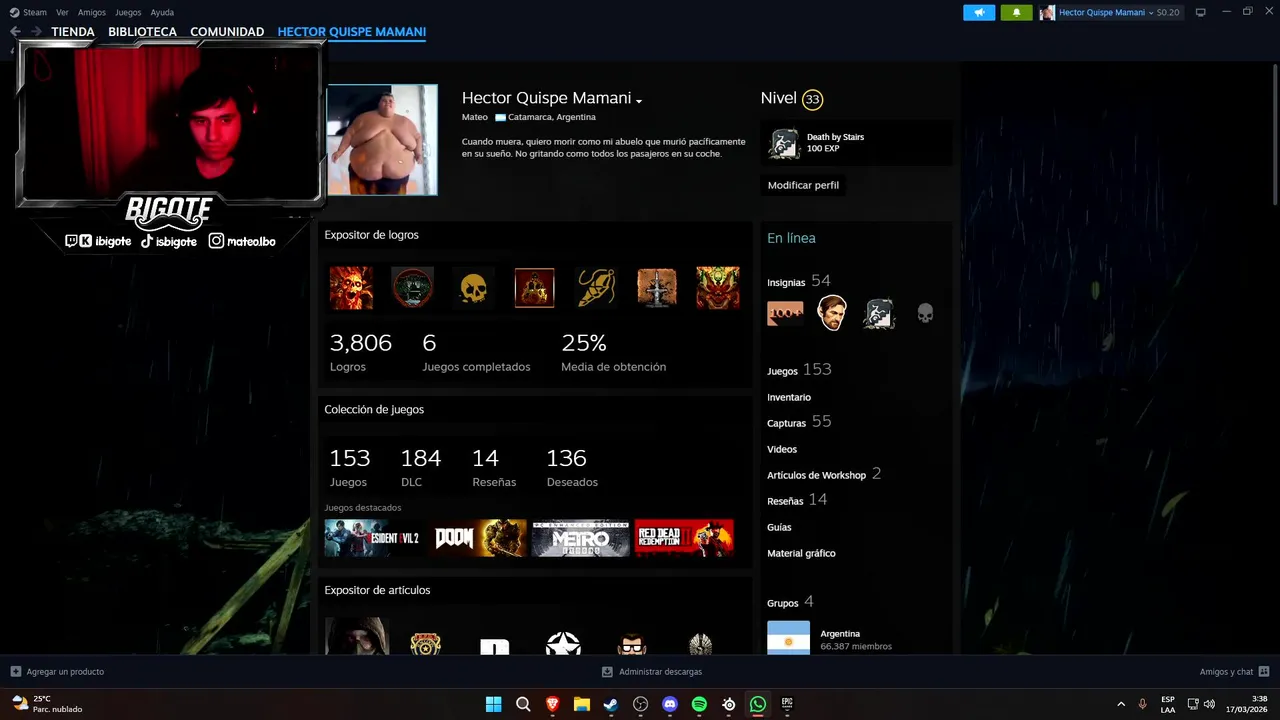
Task: Click the Nivel 33 level badge
Action: (812, 99)
